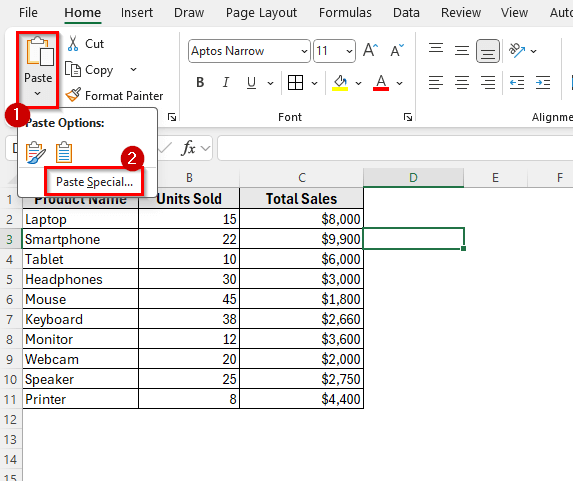Screen dimensions: 573x481
Task: Expand Orientation options arrow
Action: 534,51
